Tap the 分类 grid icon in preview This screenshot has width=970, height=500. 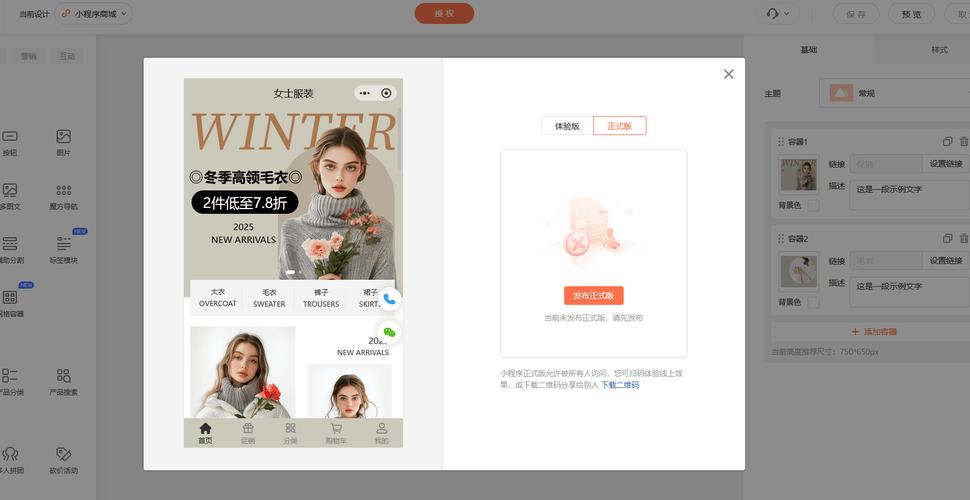tap(290, 433)
